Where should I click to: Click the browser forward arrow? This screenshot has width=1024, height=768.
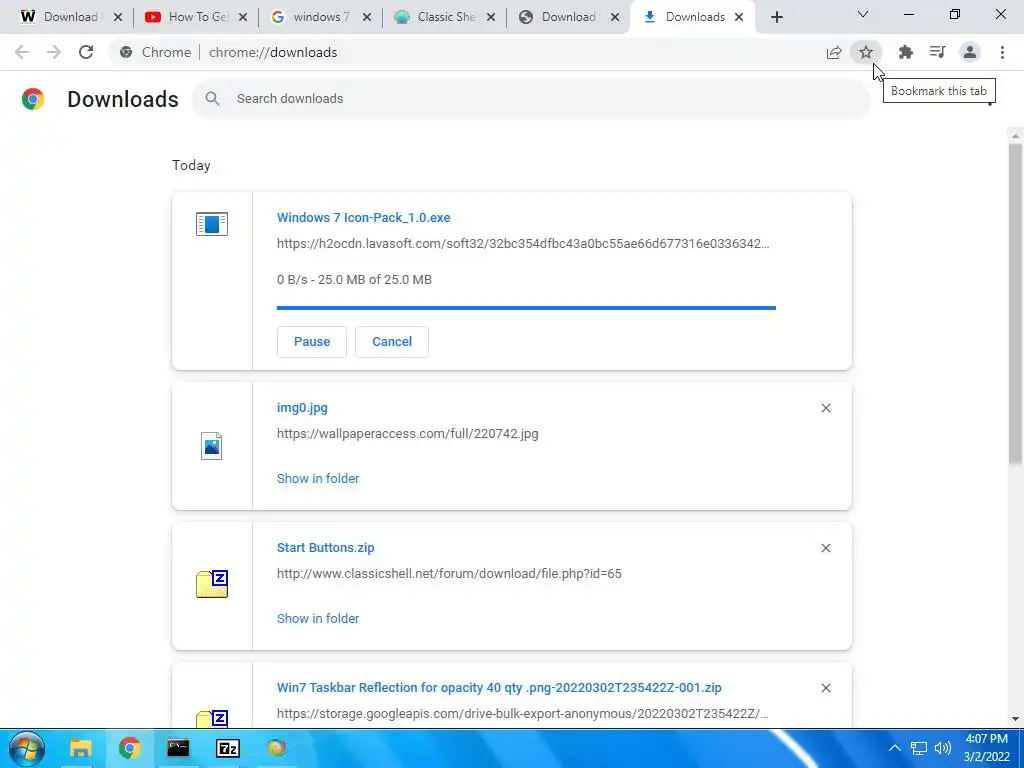[x=54, y=52]
